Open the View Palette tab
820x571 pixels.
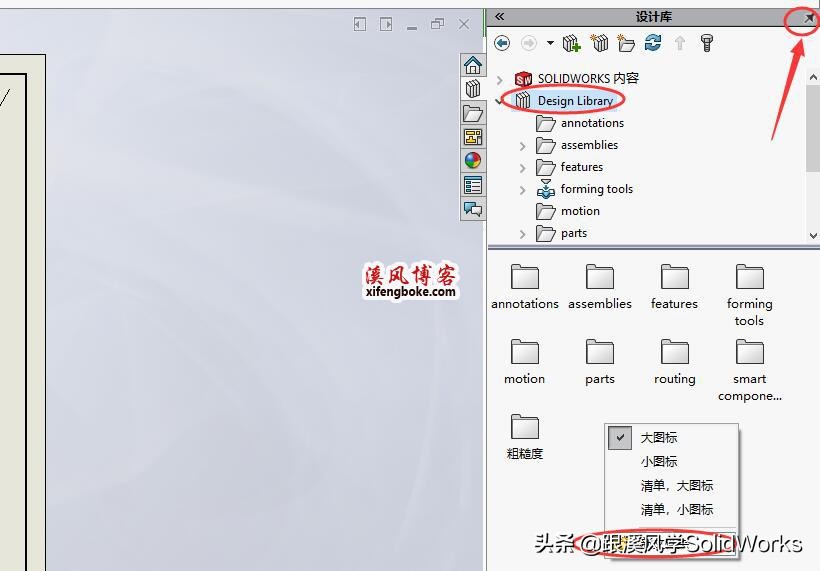pyautogui.click(x=473, y=137)
